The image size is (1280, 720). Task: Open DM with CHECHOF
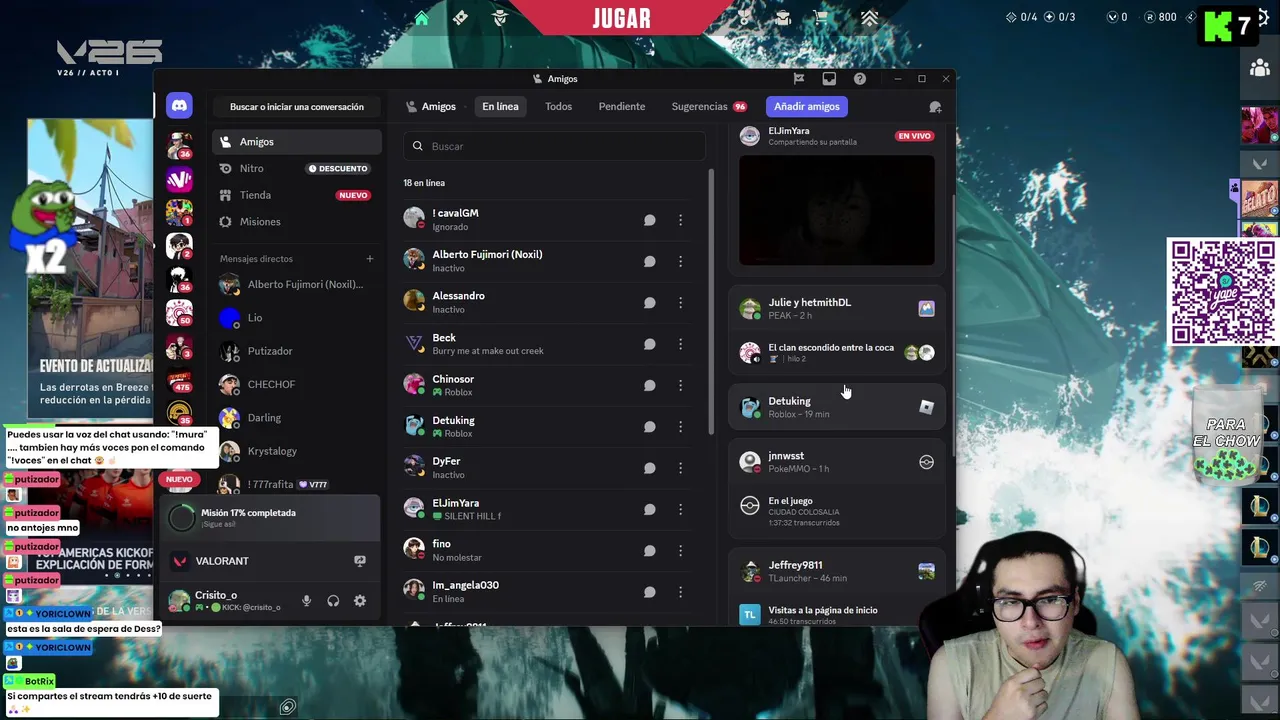click(297, 385)
